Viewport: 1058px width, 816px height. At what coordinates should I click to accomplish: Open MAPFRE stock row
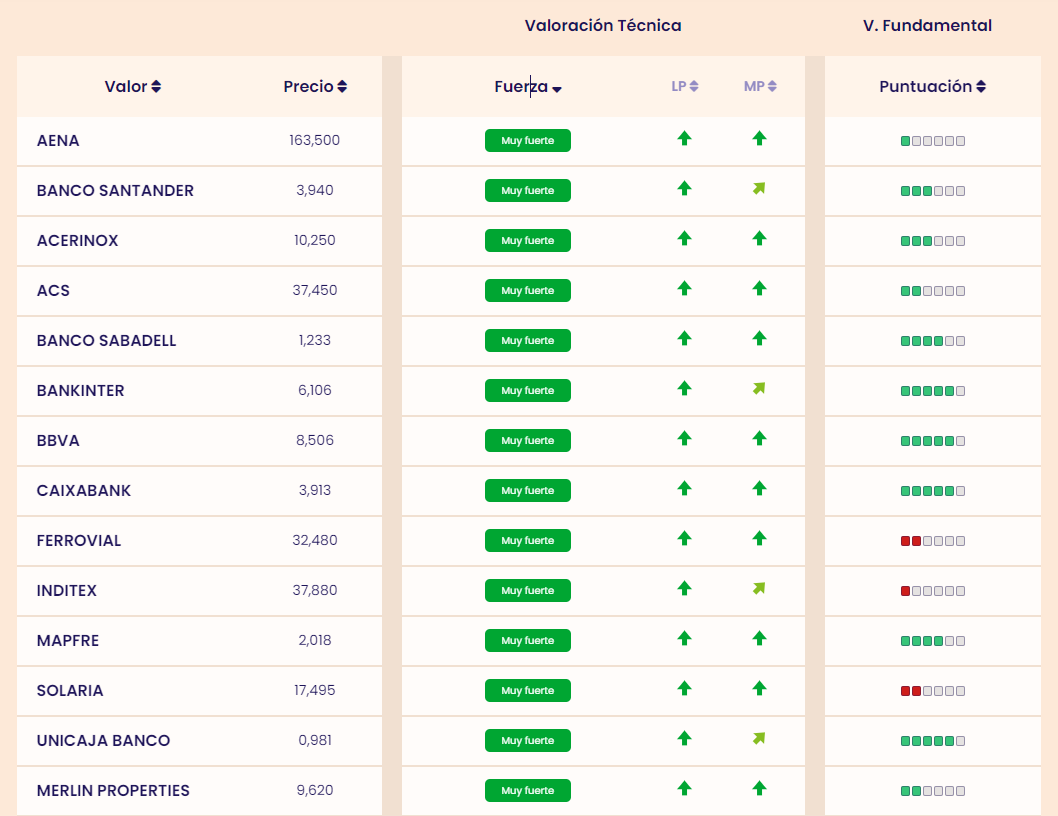coord(67,641)
